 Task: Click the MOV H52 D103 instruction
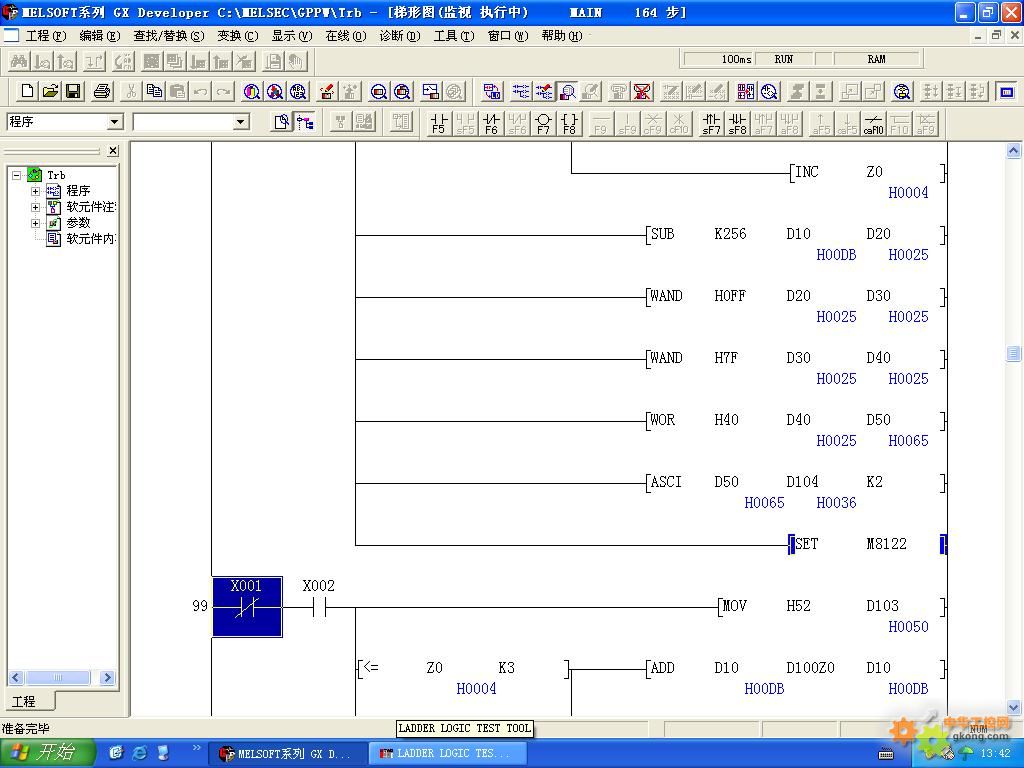[831, 606]
